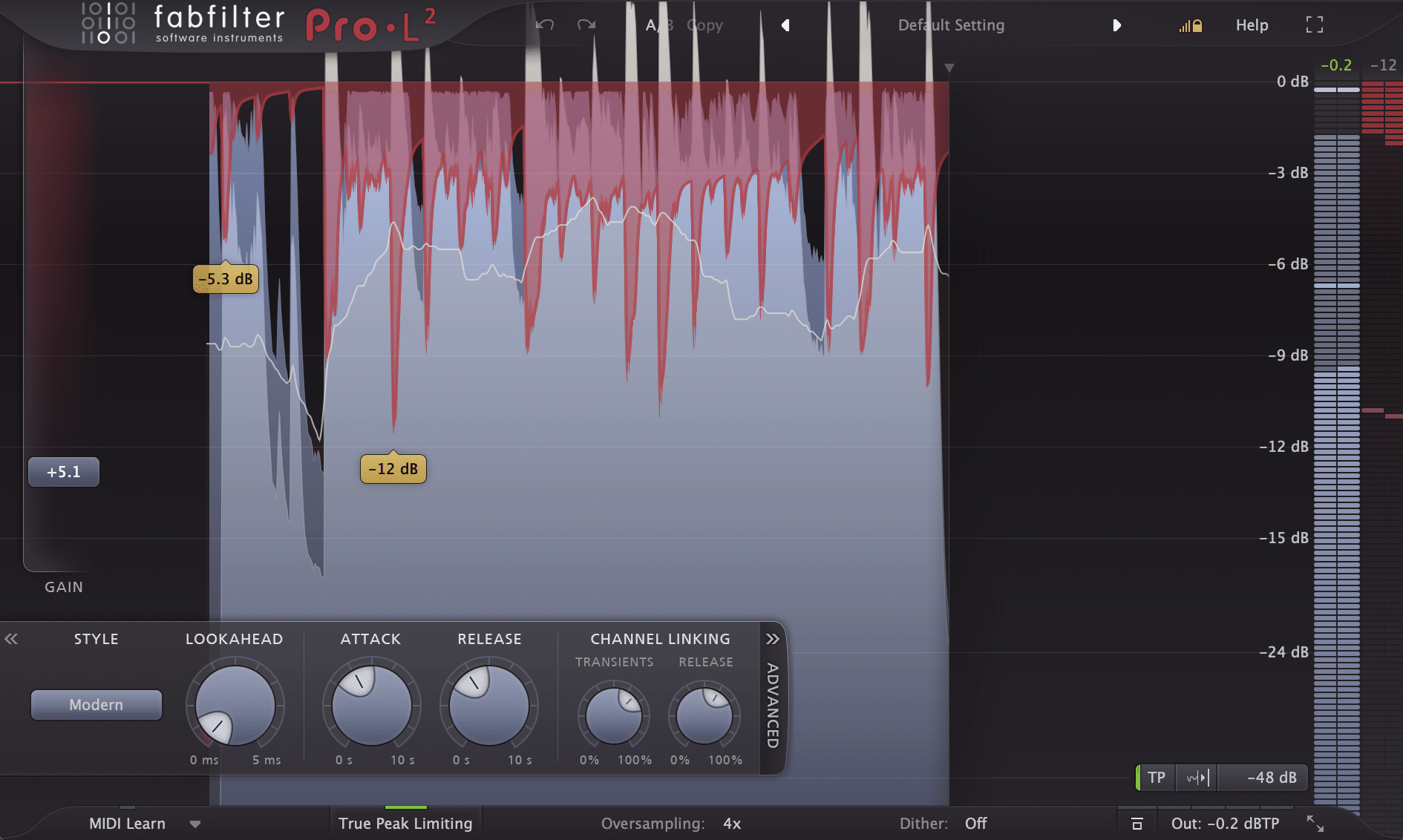Viewport: 1403px width, 840px height.
Task: Click the diagonal resize arrows icon
Action: coord(1315,824)
